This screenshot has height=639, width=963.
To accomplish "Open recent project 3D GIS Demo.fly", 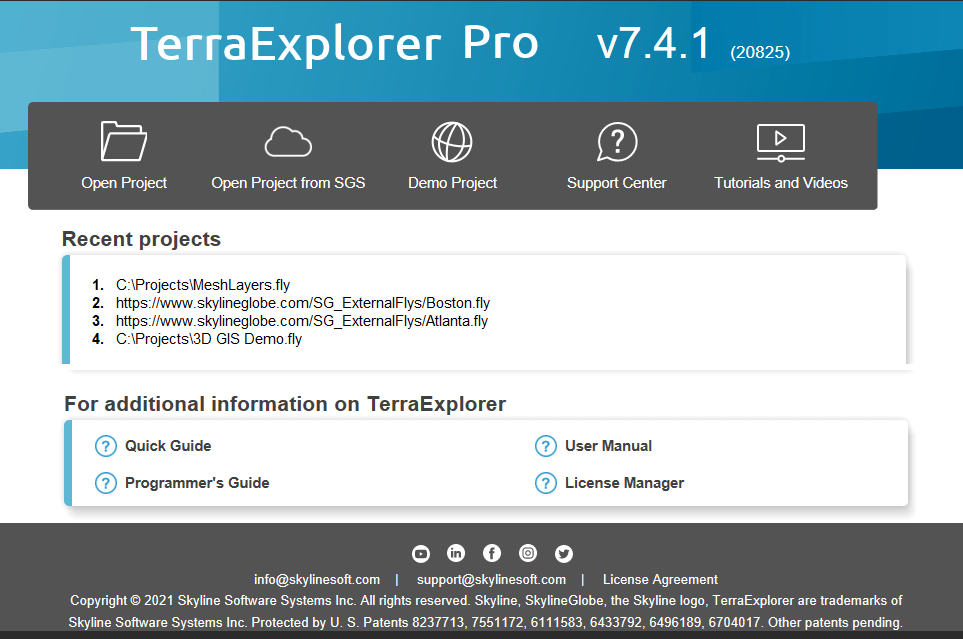I will [x=209, y=339].
